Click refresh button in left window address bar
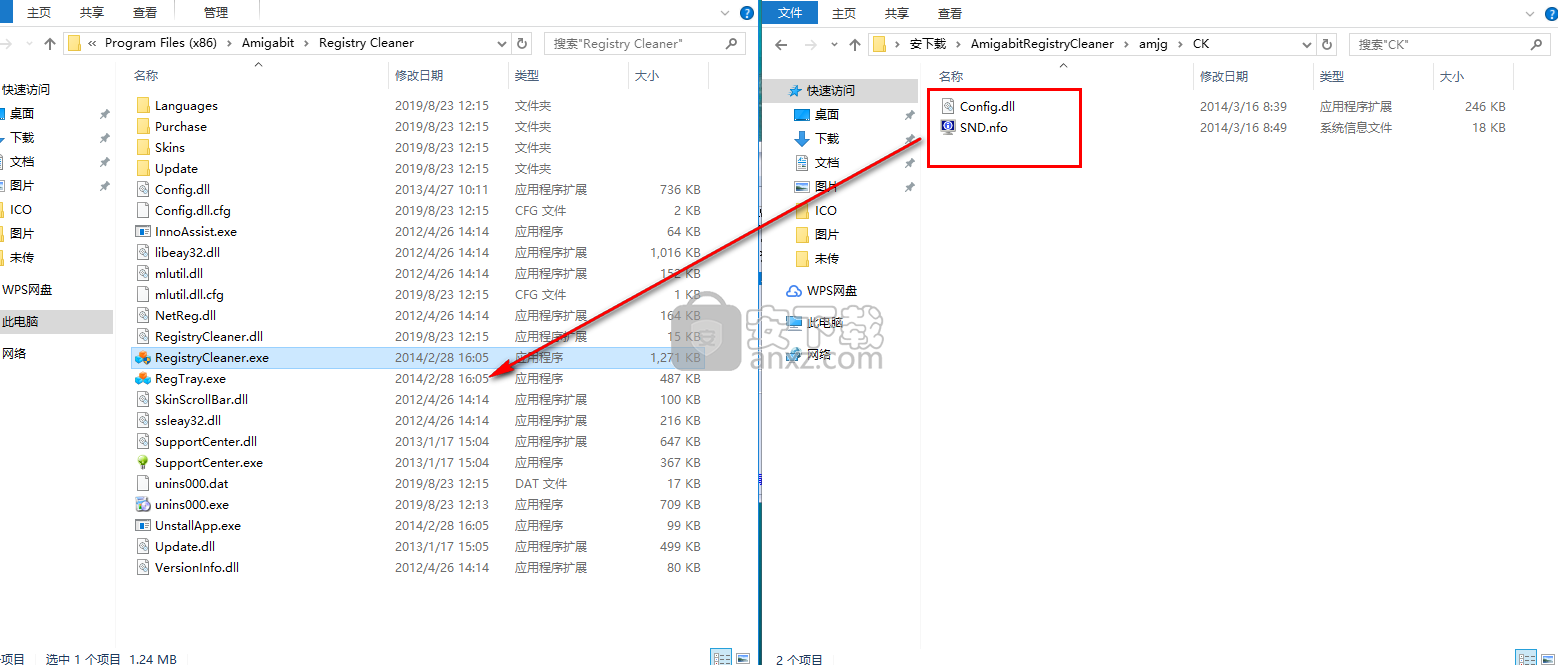Image resolution: width=1558 pixels, height=665 pixels. click(521, 43)
